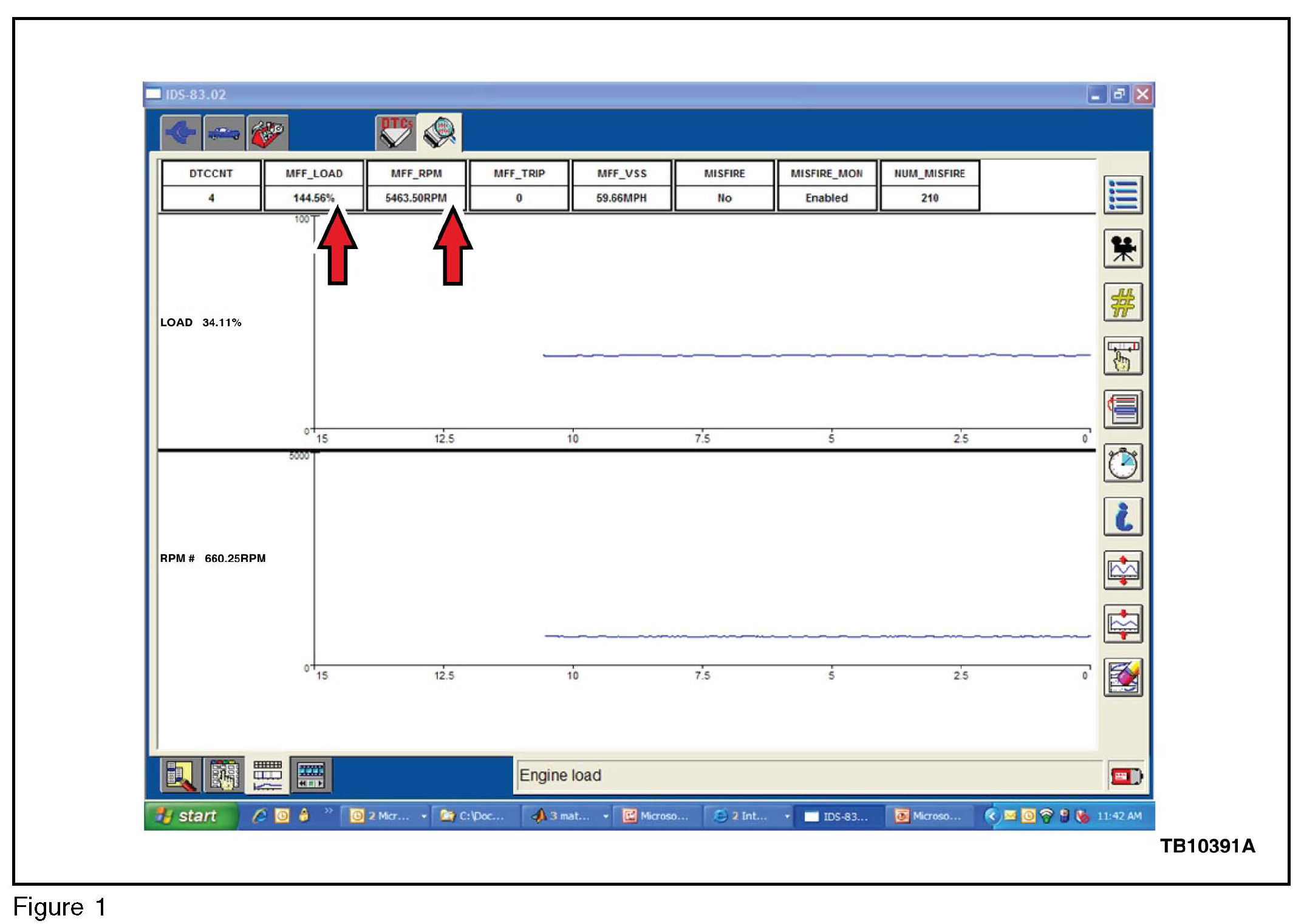Click the Windows start button
The height and width of the screenshot is (924, 1304).
[x=189, y=816]
